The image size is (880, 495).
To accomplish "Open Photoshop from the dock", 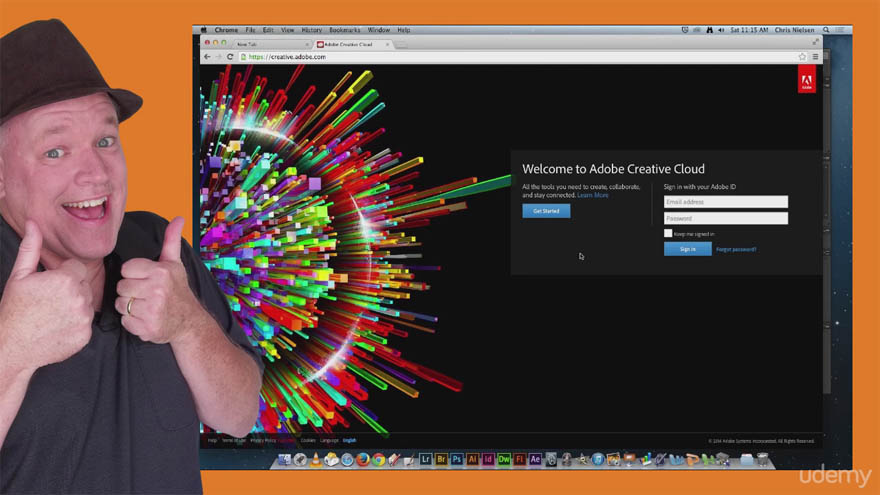I will coord(456,460).
